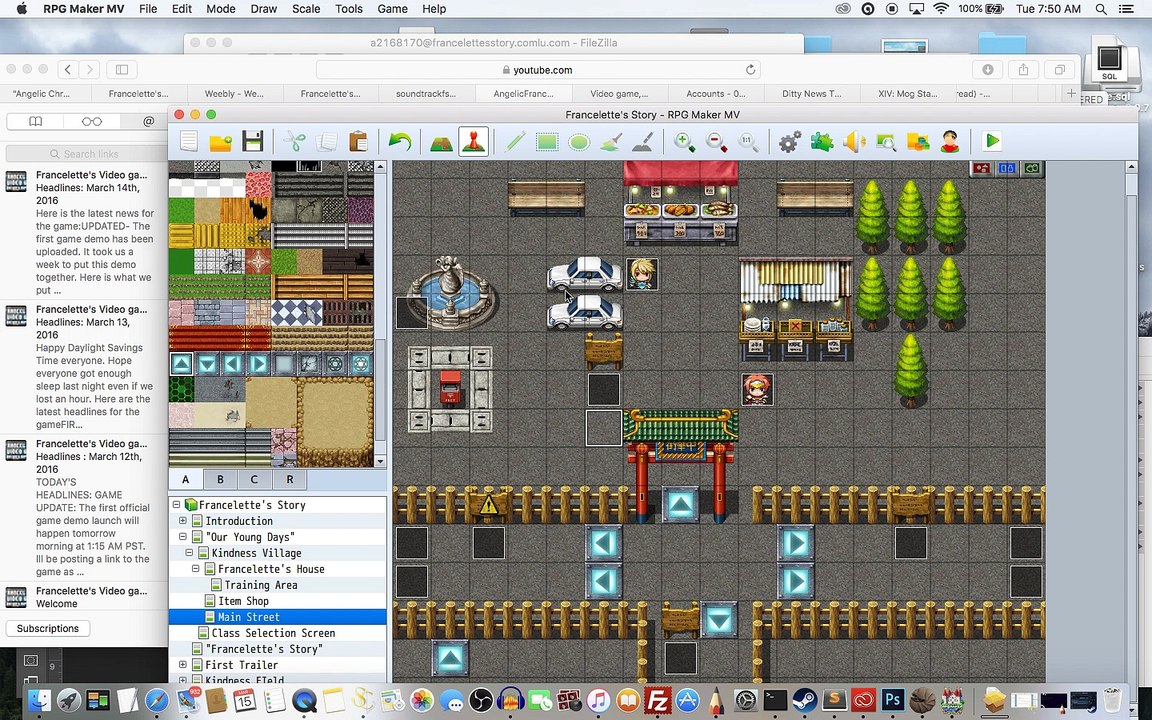Image resolution: width=1152 pixels, height=720 pixels.
Task: Collapse the Francelette's House node
Action: coord(196,569)
